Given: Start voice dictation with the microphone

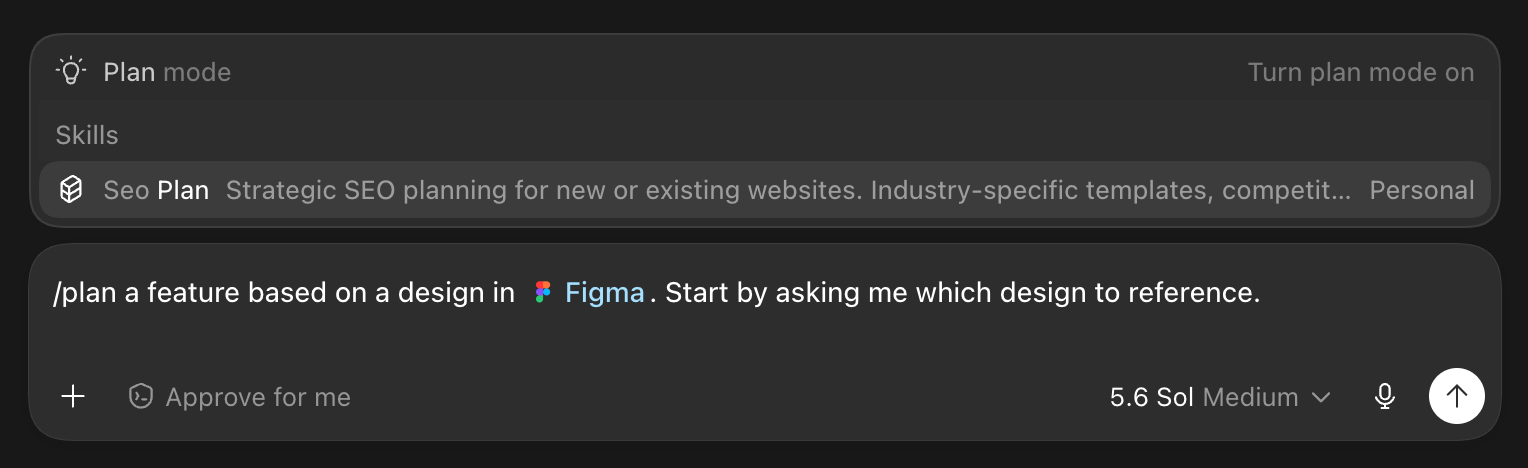Looking at the screenshot, I should coord(1385,397).
